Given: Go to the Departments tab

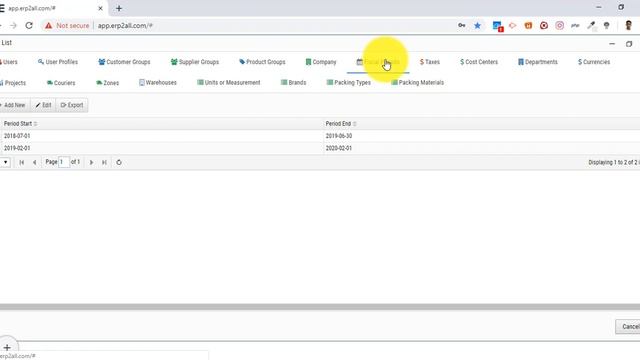Looking at the screenshot, I should 538,62.
